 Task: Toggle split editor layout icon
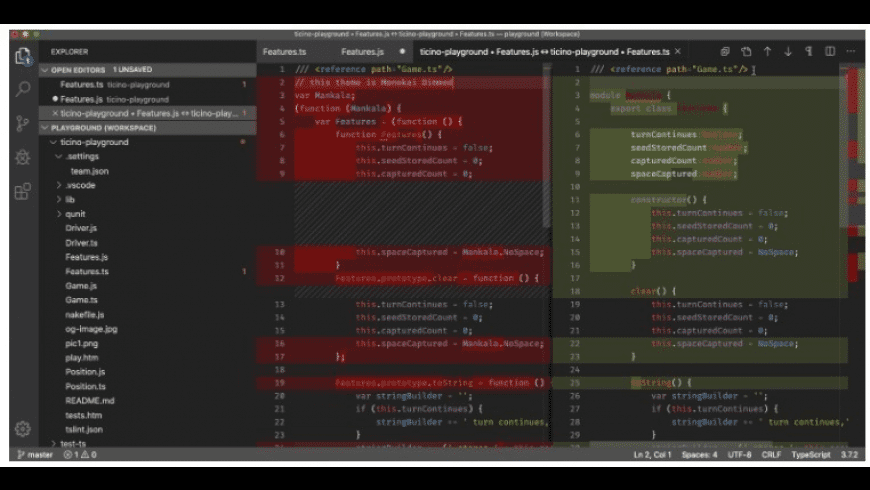coord(830,51)
